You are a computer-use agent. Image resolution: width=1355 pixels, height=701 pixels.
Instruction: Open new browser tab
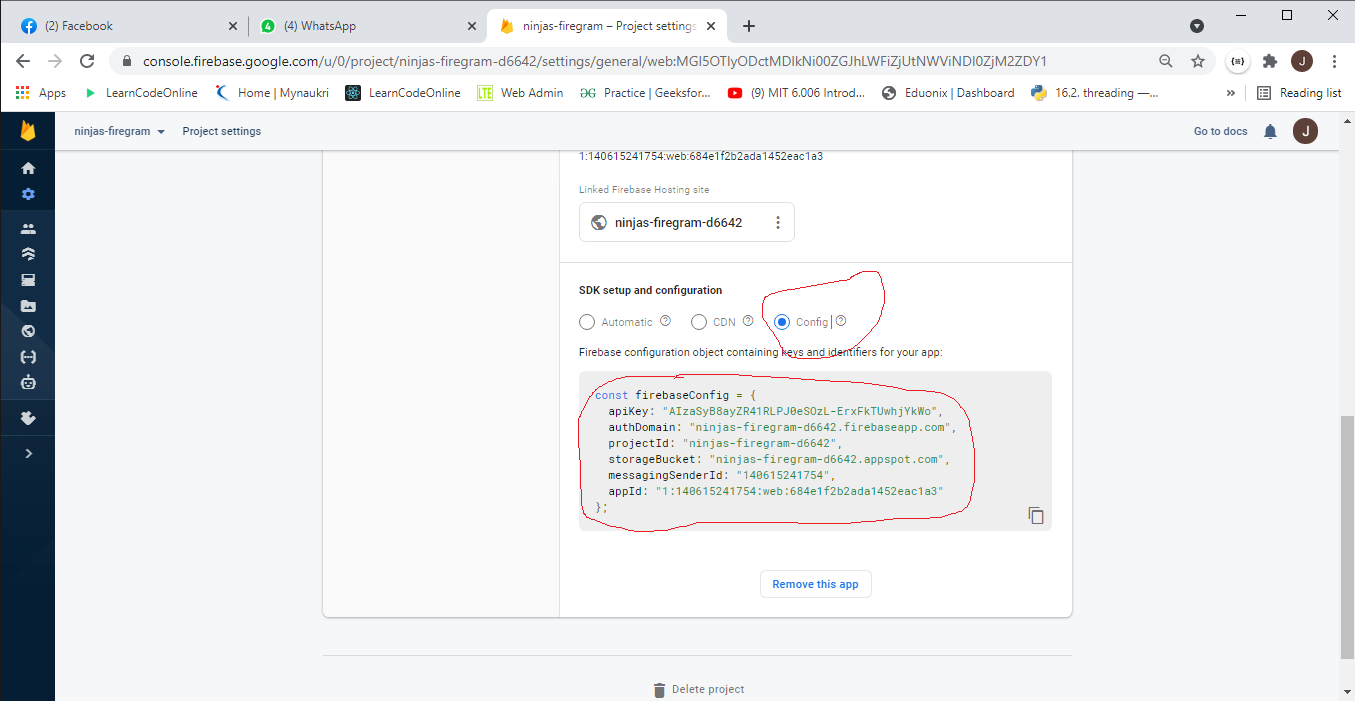(749, 26)
